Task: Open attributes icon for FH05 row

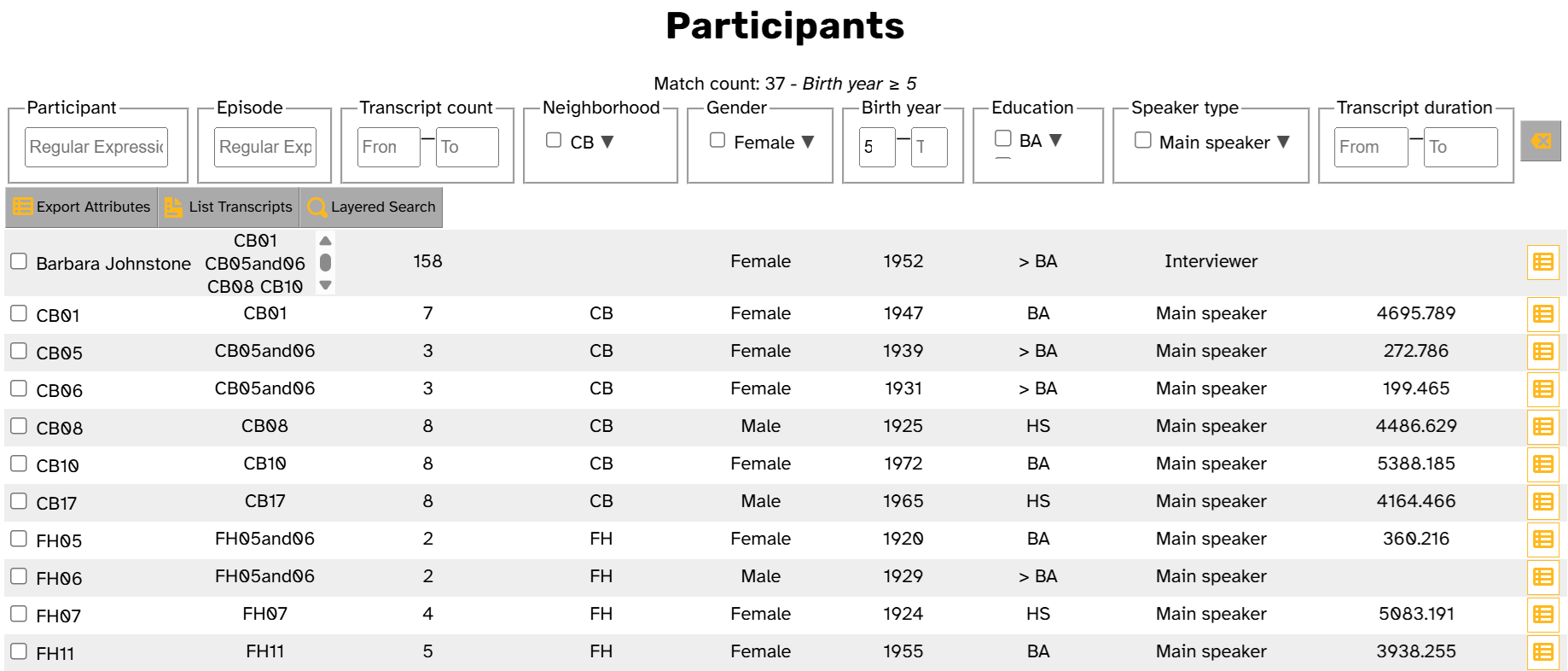Action: click(1542, 540)
